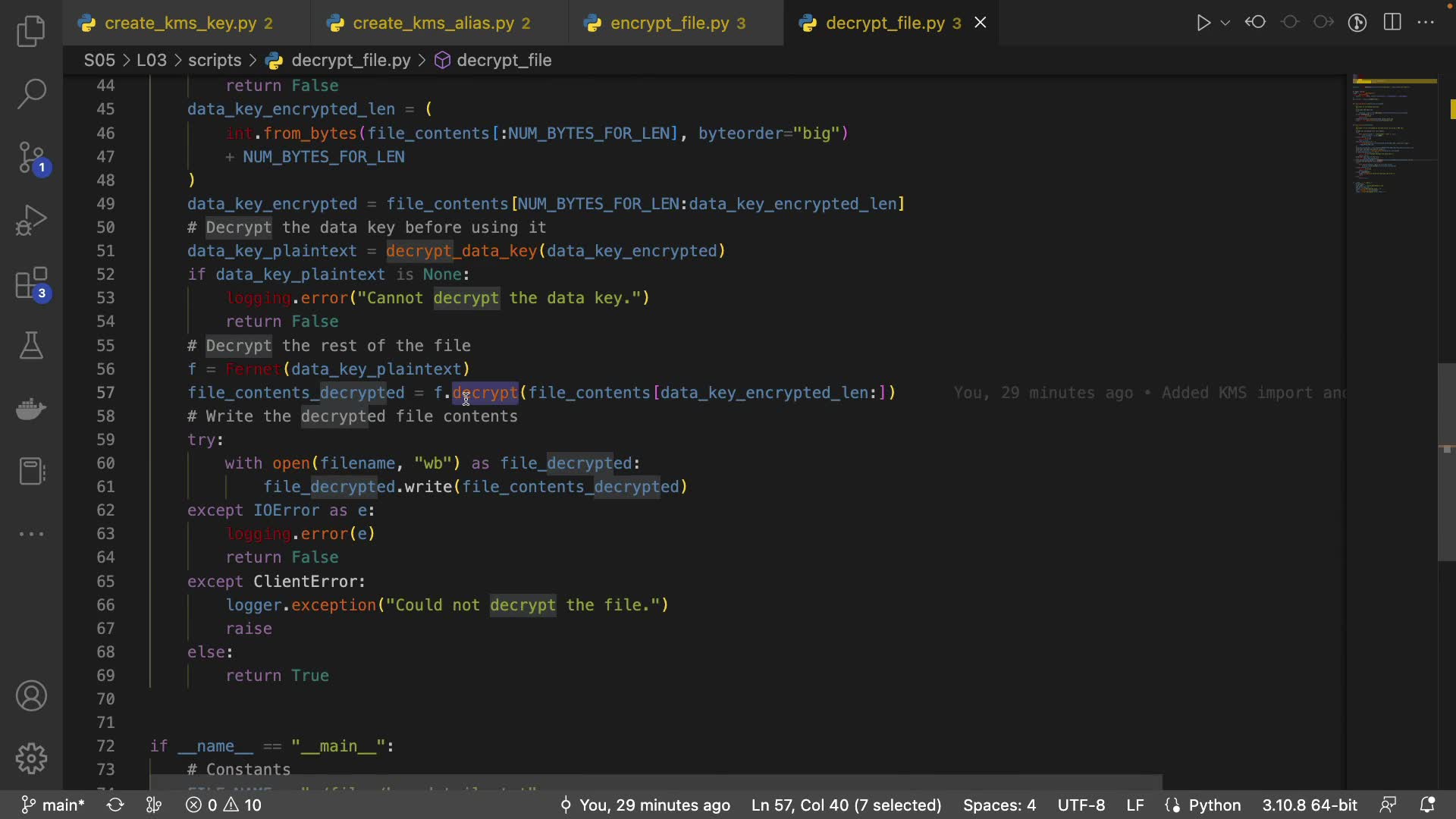Open the Extensions view icon
The width and height of the screenshot is (1456, 819).
31,284
